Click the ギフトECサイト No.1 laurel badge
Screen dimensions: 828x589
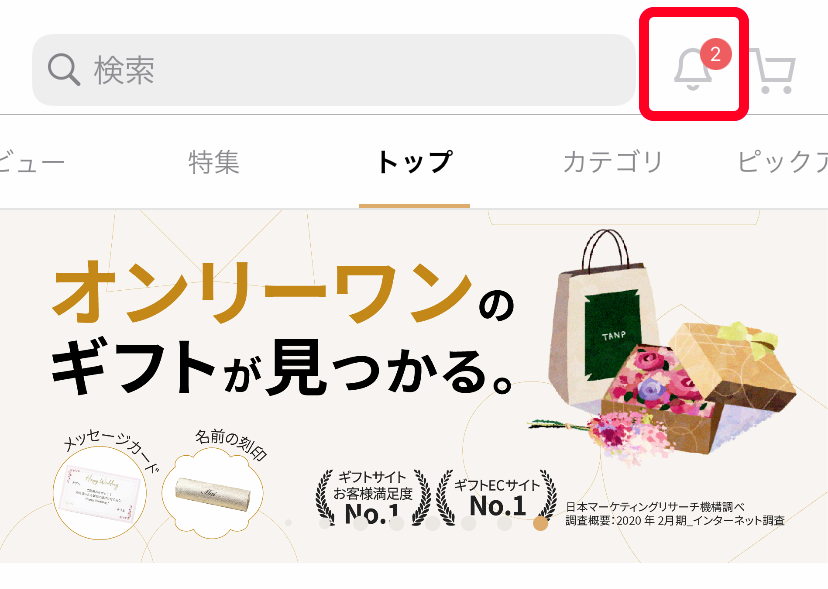coord(497,497)
